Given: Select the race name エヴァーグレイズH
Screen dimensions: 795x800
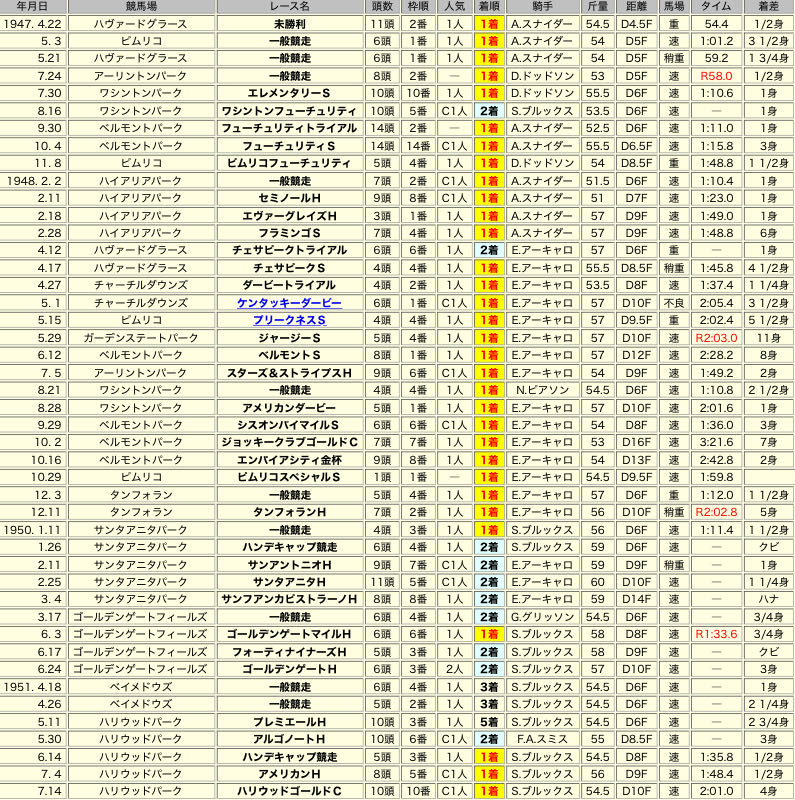Looking at the screenshot, I should click(289, 216).
